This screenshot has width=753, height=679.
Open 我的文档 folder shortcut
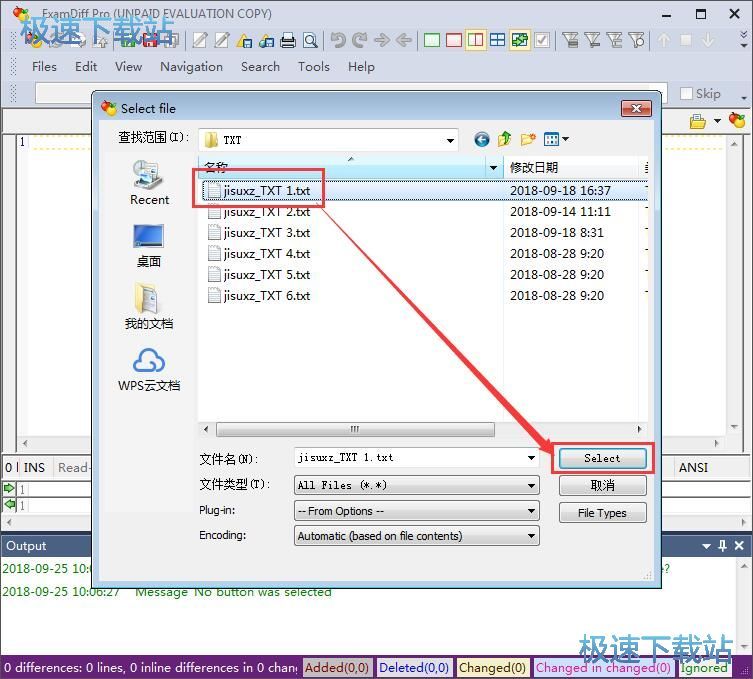pyautogui.click(x=149, y=307)
